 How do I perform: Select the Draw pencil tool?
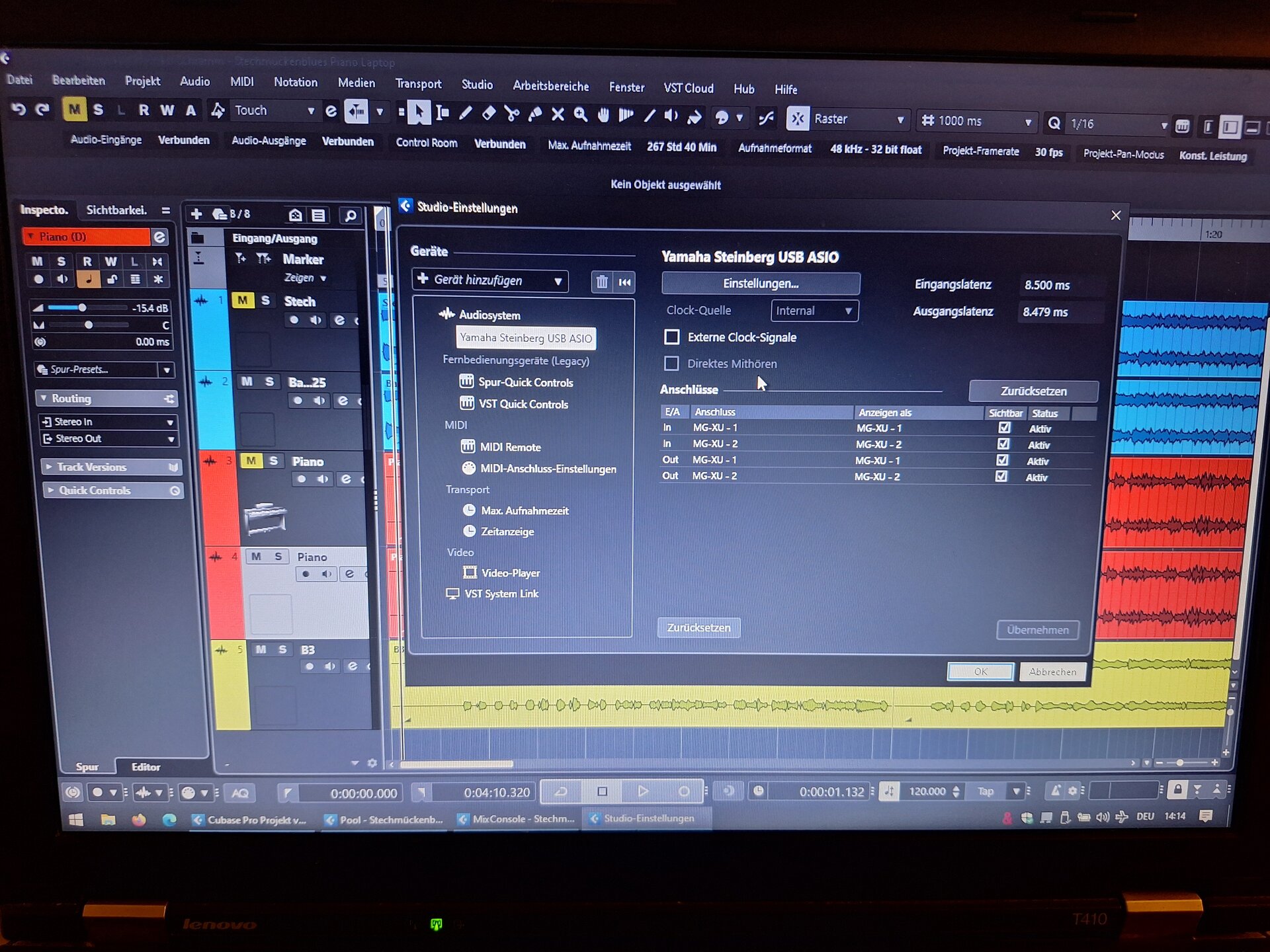click(466, 114)
